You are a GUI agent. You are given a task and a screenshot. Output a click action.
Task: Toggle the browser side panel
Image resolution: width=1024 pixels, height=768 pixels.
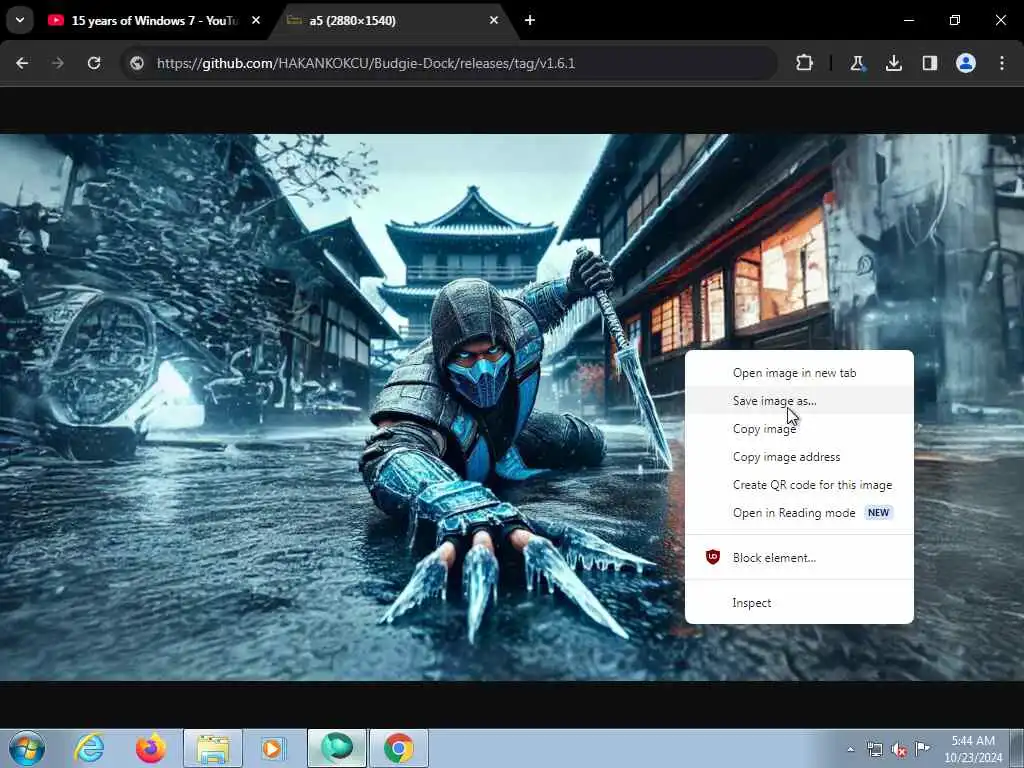[929, 63]
